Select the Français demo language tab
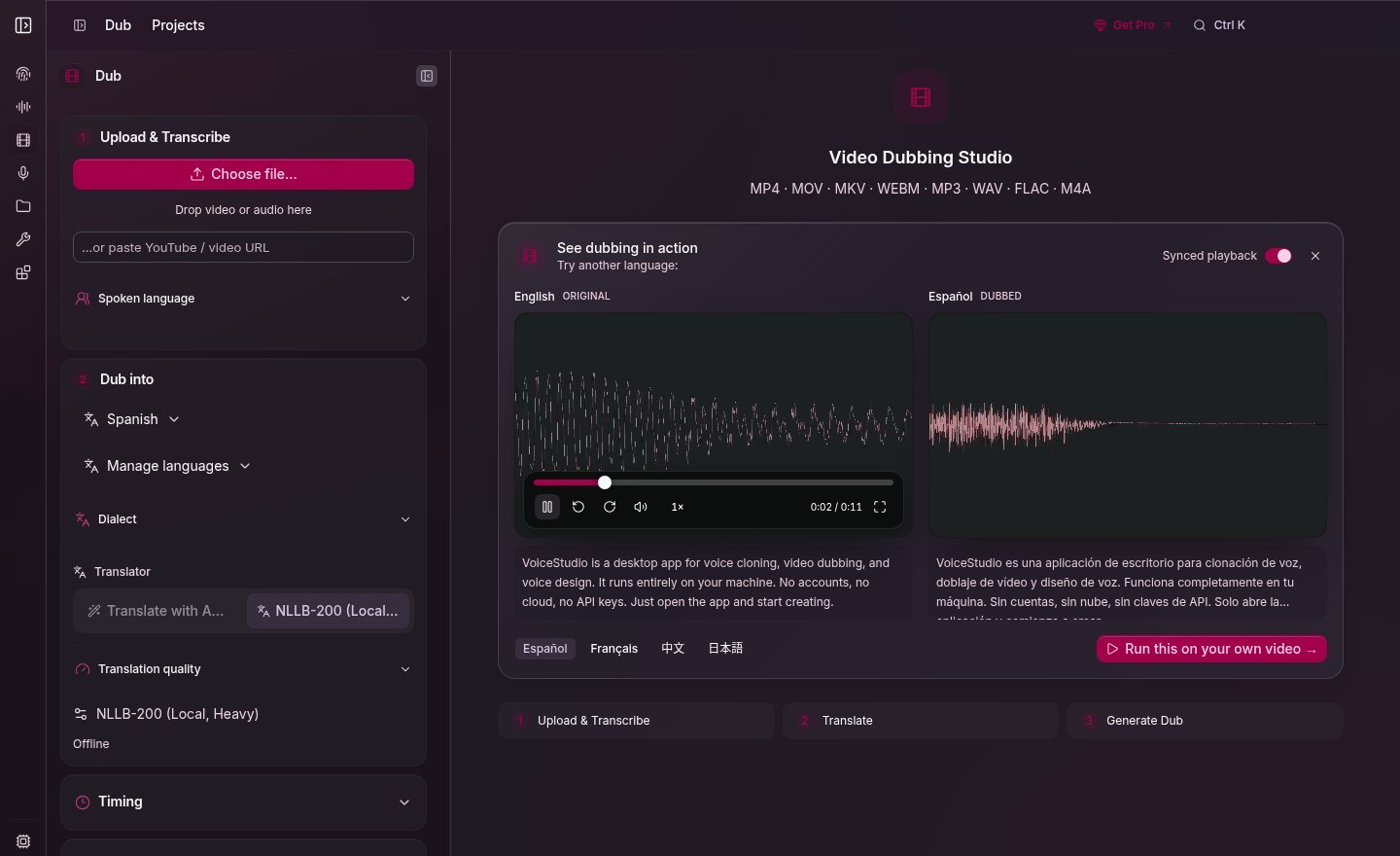This screenshot has height=856, width=1400. pos(613,649)
